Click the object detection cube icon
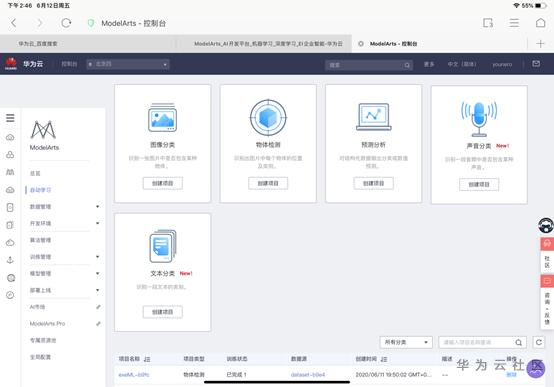The image size is (554, 387). [x=268, y=117]
